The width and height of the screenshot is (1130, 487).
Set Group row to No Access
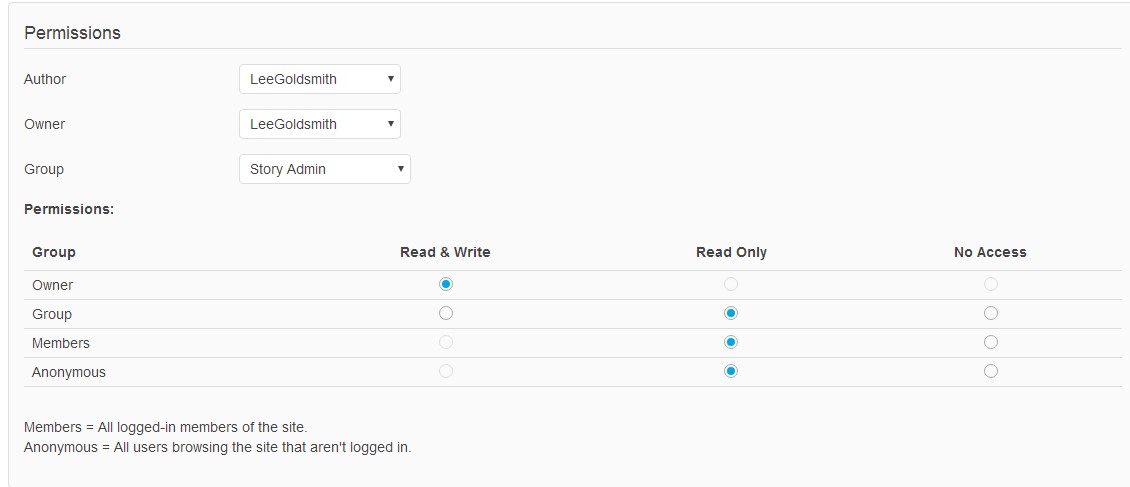[x=990, y=313]
